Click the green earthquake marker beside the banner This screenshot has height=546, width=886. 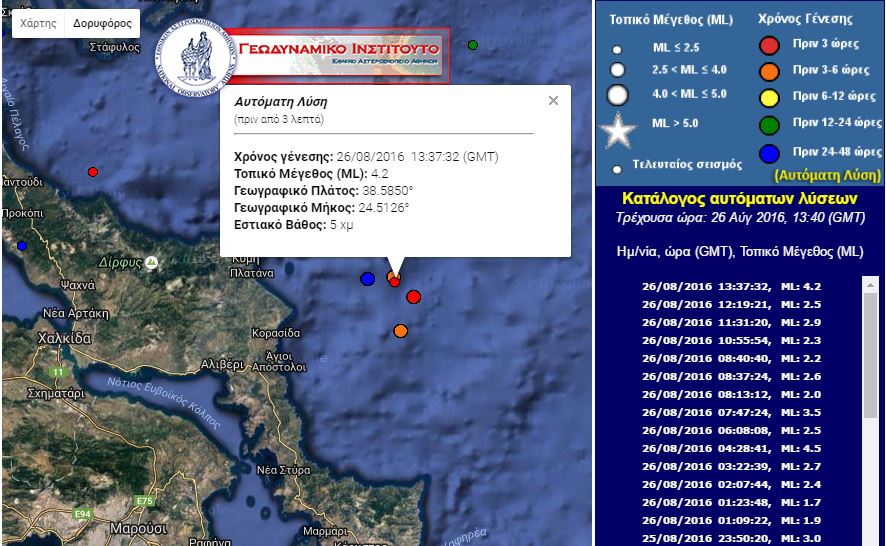(x=473, y=45)
